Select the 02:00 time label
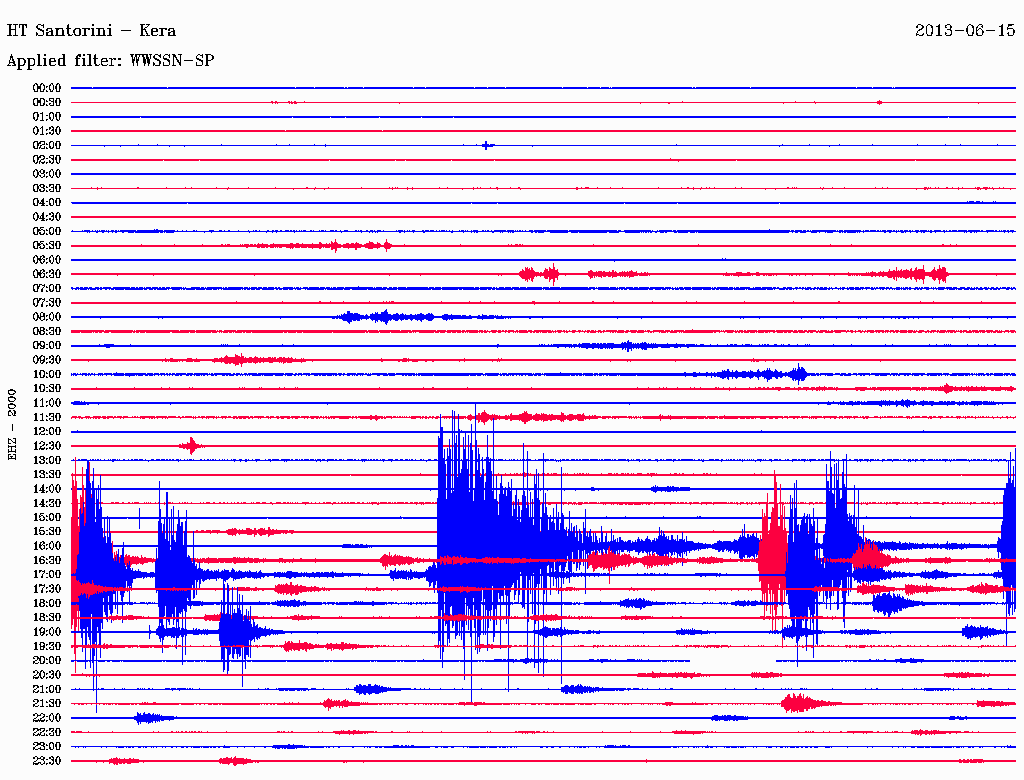Screen dimensions: 1024x780 [x=47, y=145]
